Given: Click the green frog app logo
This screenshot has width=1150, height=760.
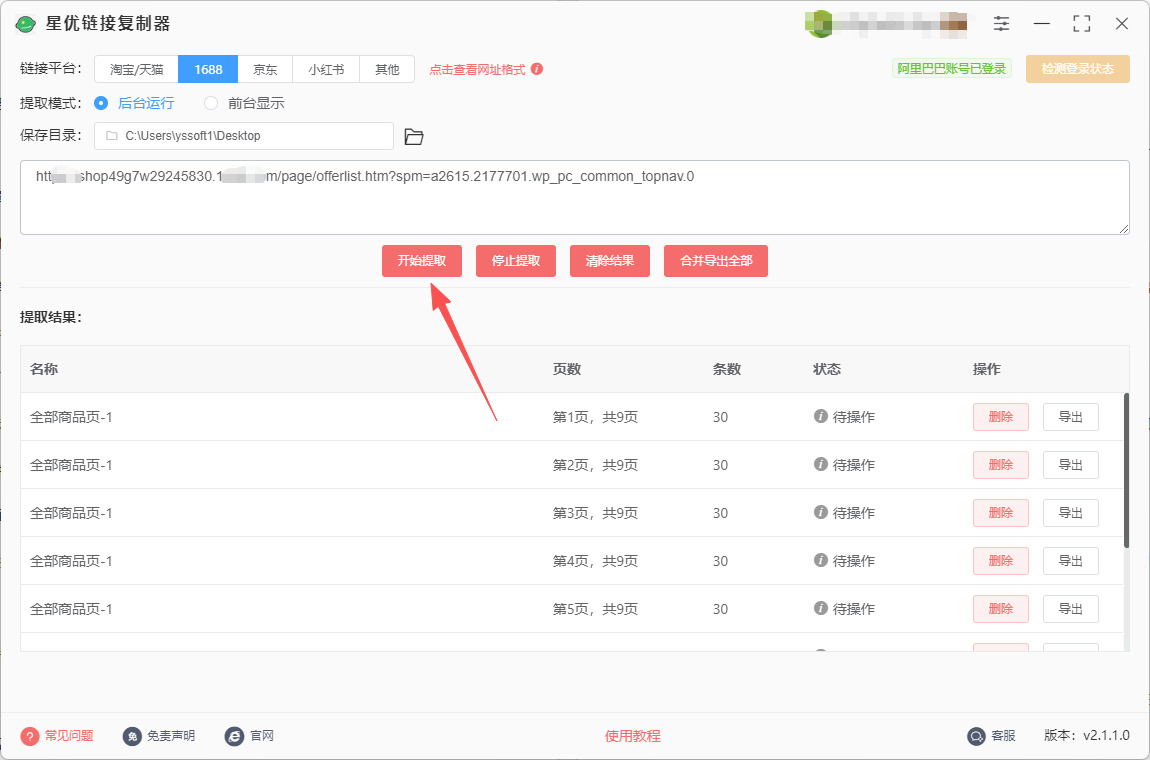Looking at the screenshot, I should [x=26, y=24].
